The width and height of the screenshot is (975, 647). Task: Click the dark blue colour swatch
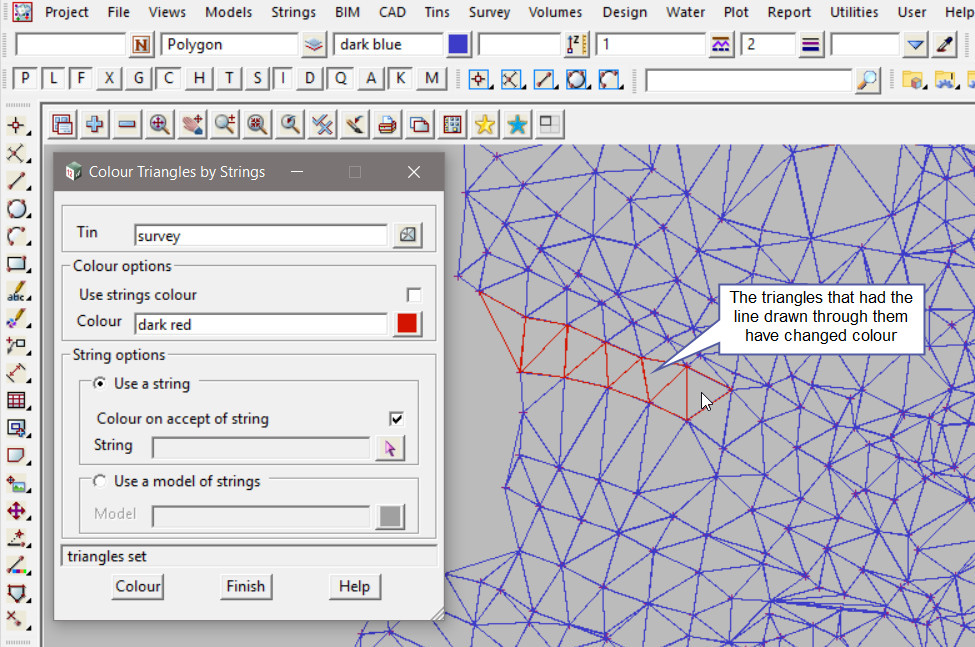pyautogui.click(x=458, y=45)
